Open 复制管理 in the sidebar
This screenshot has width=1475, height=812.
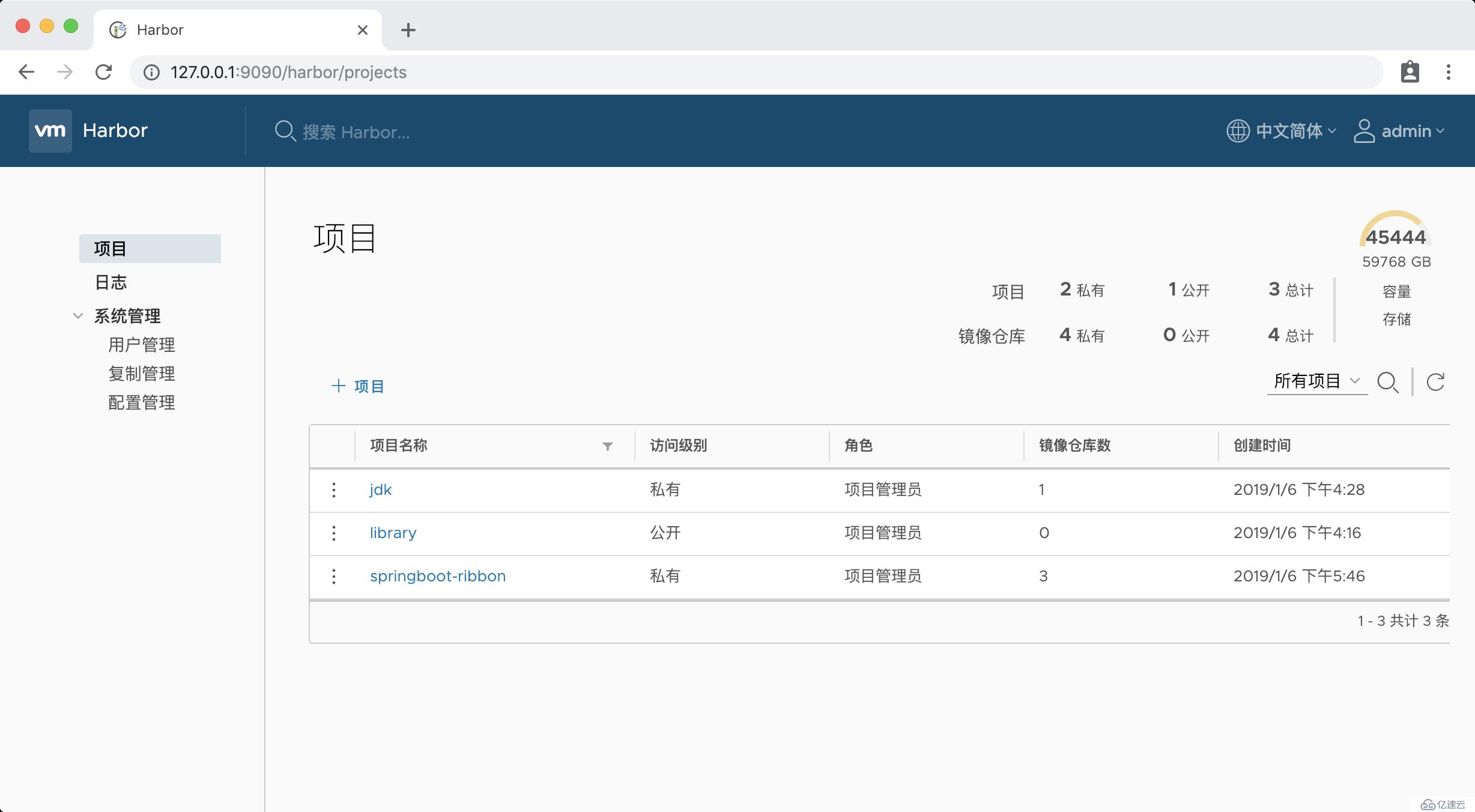tap(142, 374)
